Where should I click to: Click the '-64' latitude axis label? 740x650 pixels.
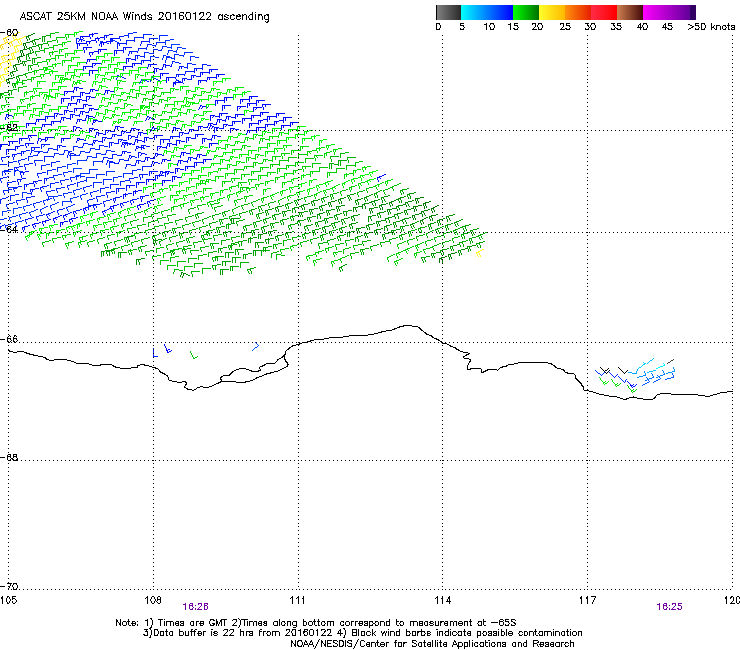[x=9, y=229]
